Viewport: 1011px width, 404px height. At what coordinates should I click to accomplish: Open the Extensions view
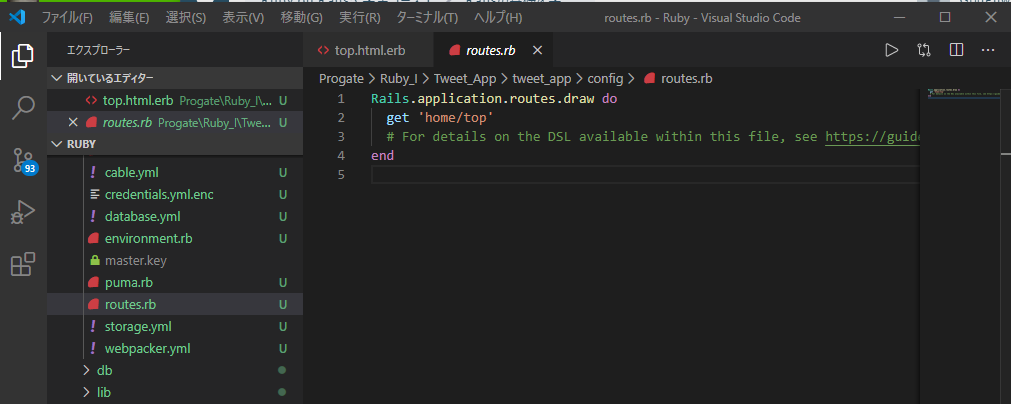(23, 264)
